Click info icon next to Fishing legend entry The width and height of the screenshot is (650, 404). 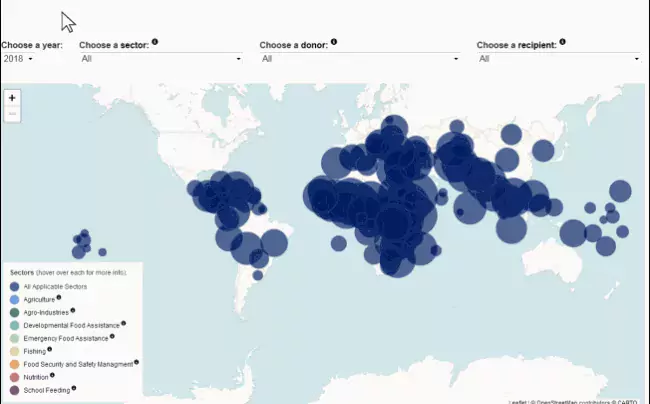(49, 350)
